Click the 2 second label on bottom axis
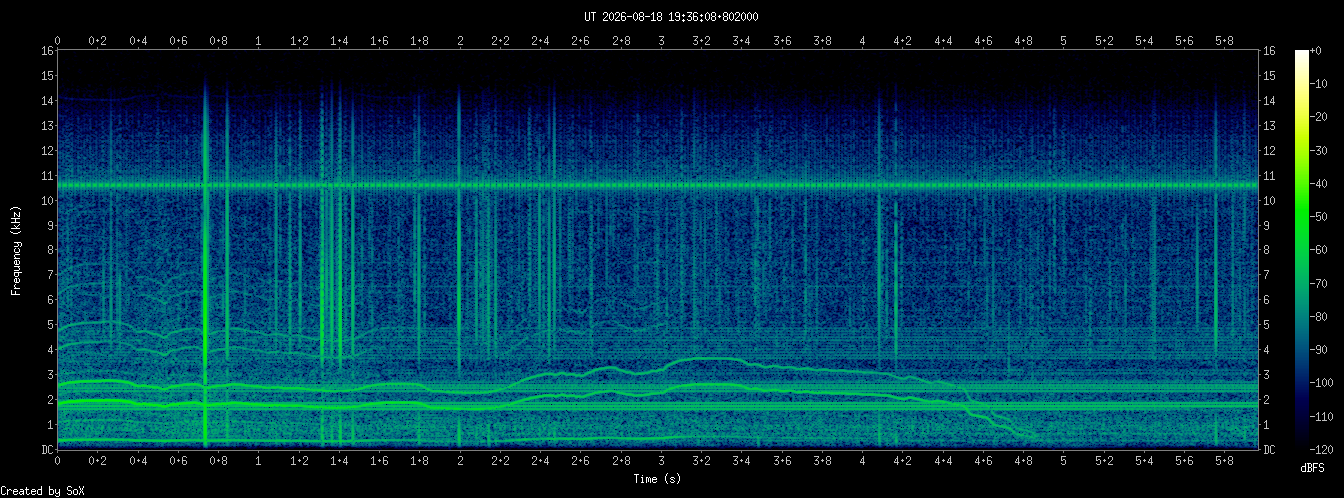The height and width of the screenshot is (498, 1344). point(460,463)
